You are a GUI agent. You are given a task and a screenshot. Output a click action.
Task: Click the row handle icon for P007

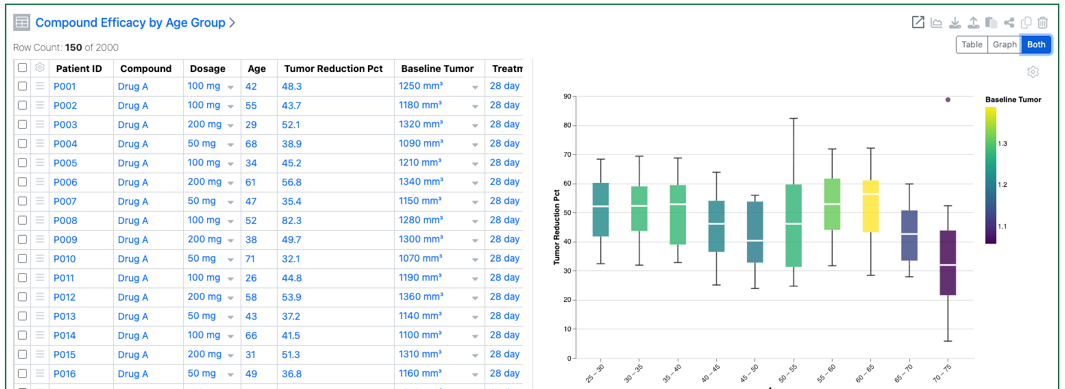[x=40, y=201]
